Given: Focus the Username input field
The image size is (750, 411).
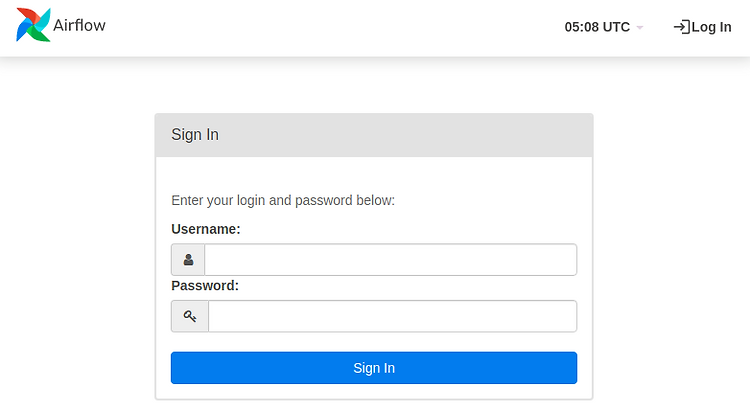Looking at the screenshot, I should point(390,260).
